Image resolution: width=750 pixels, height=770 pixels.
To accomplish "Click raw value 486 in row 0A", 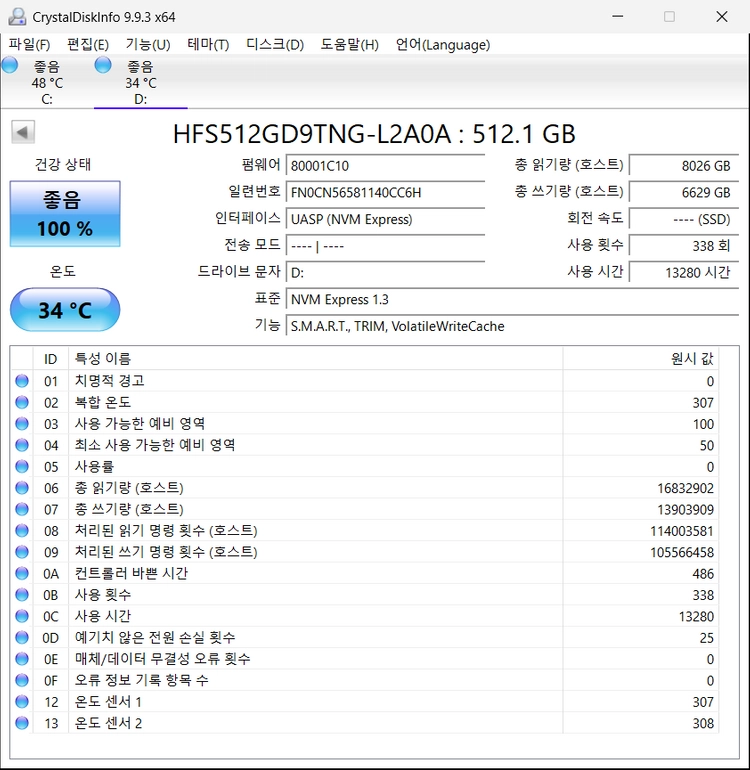I will 703,574.
